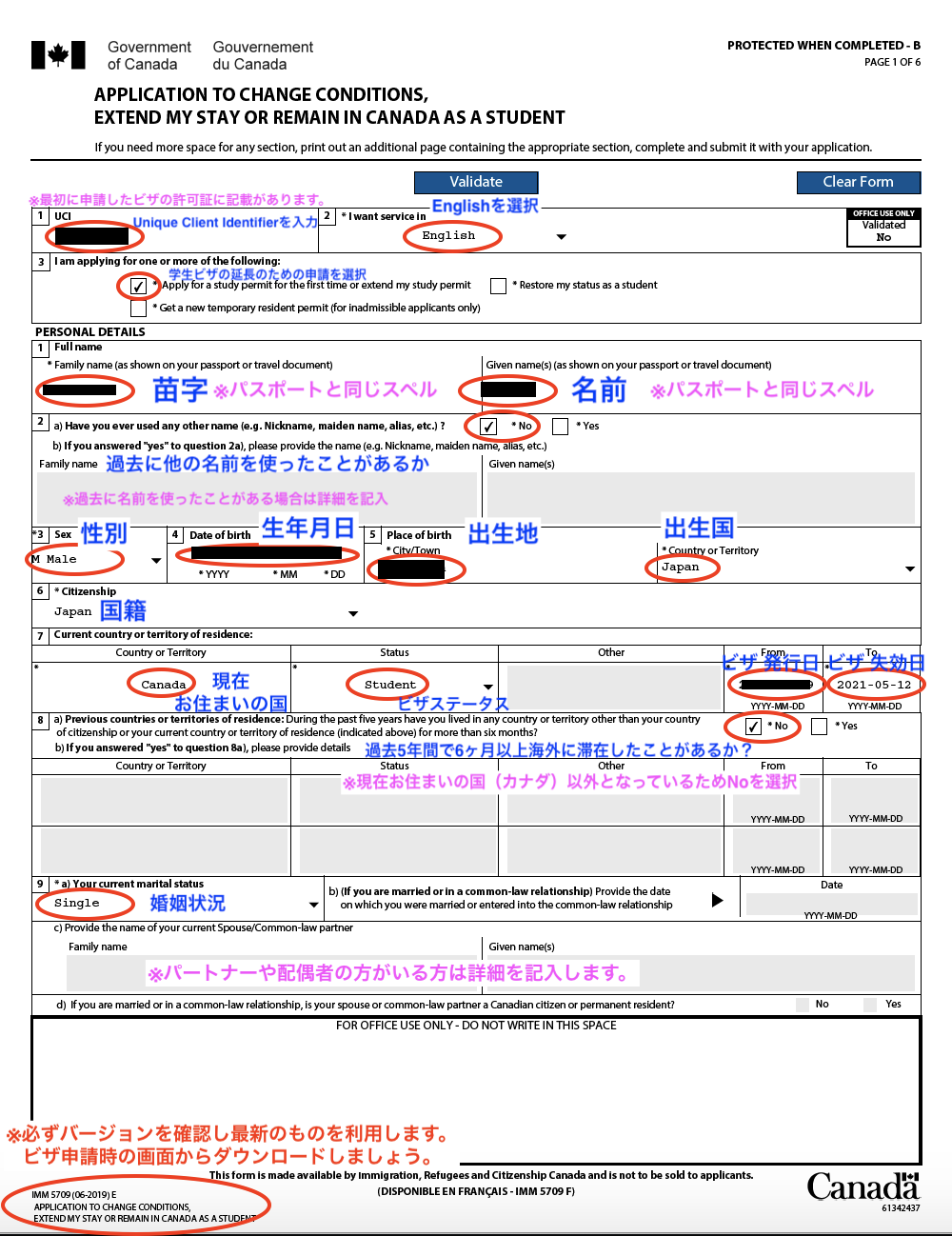Click the 'PROTECTED WHEN COMPLETED - B' text

[x=823, y=45]
